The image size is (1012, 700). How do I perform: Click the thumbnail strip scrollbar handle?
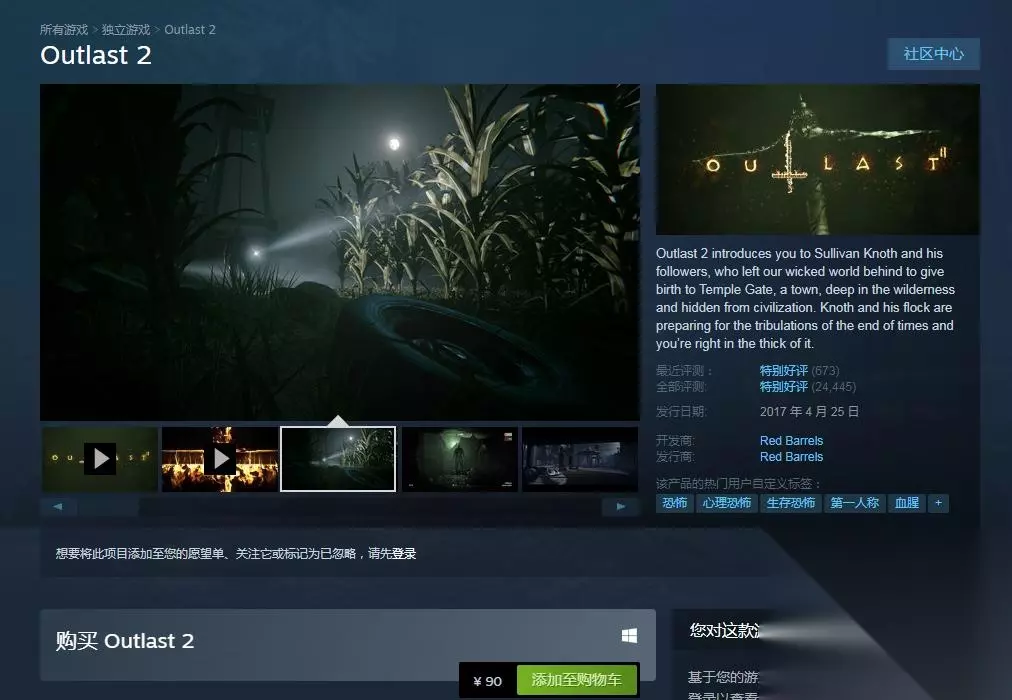[x=108, y=507]
